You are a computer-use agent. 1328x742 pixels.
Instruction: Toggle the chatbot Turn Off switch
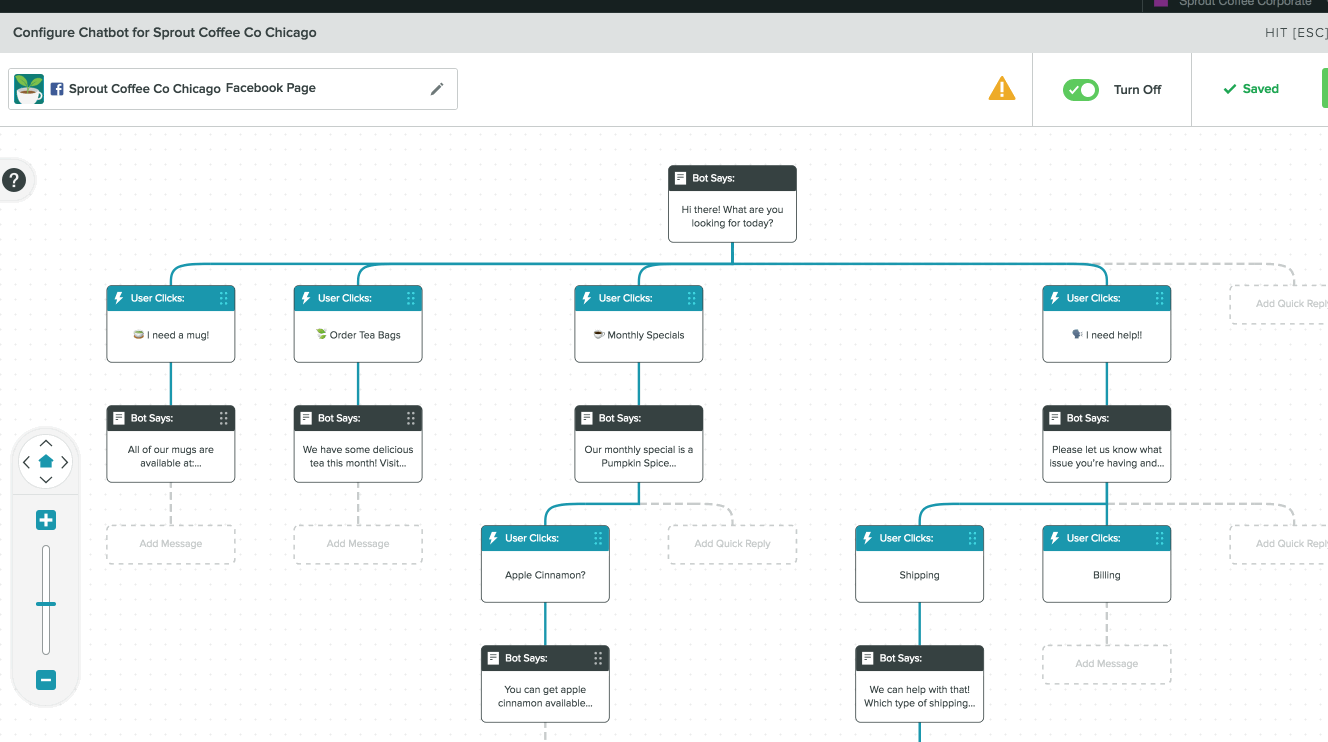coord(1081,90)
